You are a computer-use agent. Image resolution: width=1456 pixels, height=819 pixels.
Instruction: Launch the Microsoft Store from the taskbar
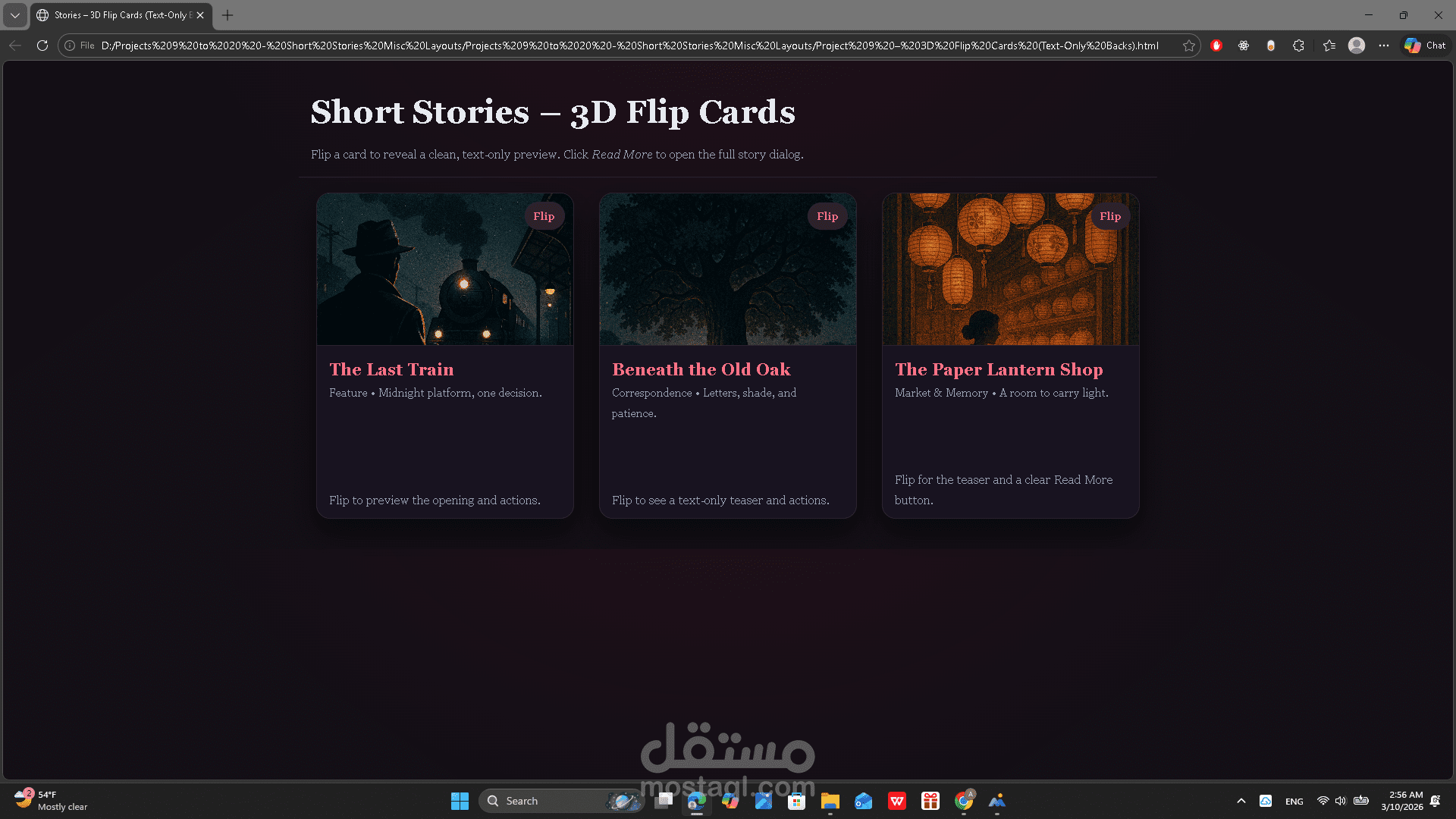click(x=796, y=800)
